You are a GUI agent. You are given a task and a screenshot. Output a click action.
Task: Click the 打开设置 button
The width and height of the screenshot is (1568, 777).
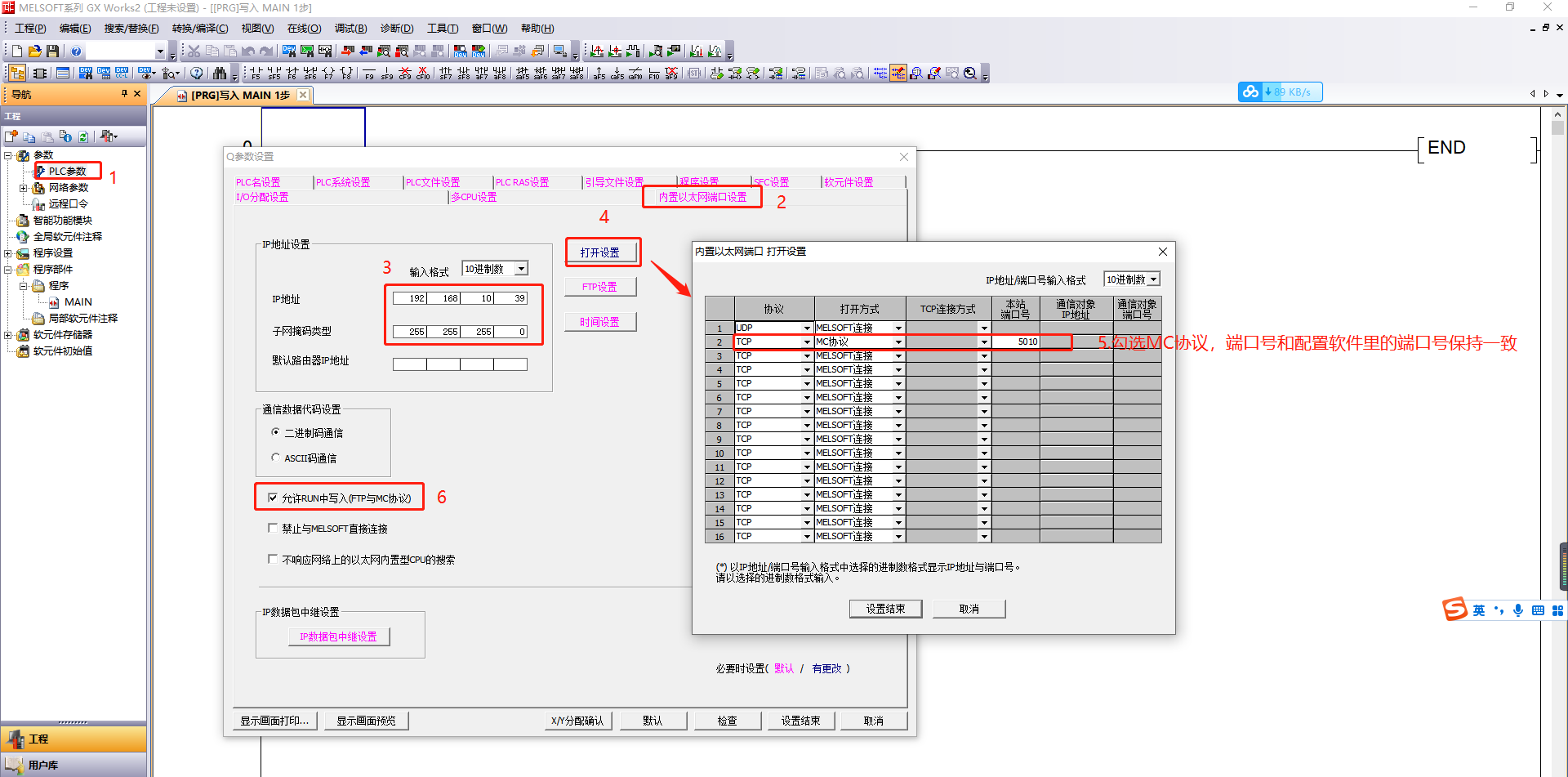[600, 252]
